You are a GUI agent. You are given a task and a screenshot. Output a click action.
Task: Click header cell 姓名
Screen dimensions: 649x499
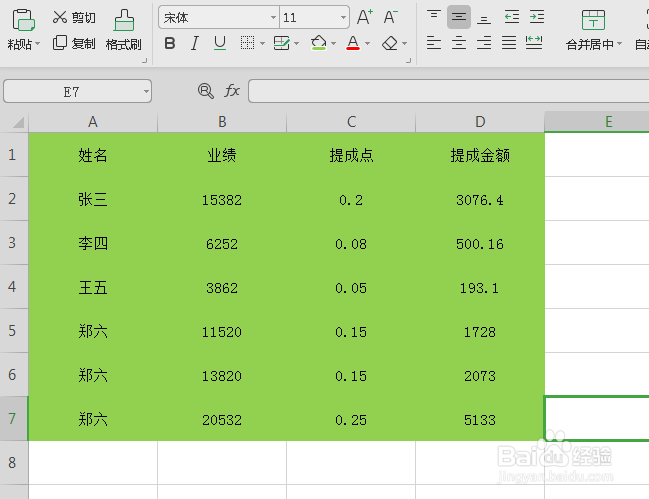(93, 155)
